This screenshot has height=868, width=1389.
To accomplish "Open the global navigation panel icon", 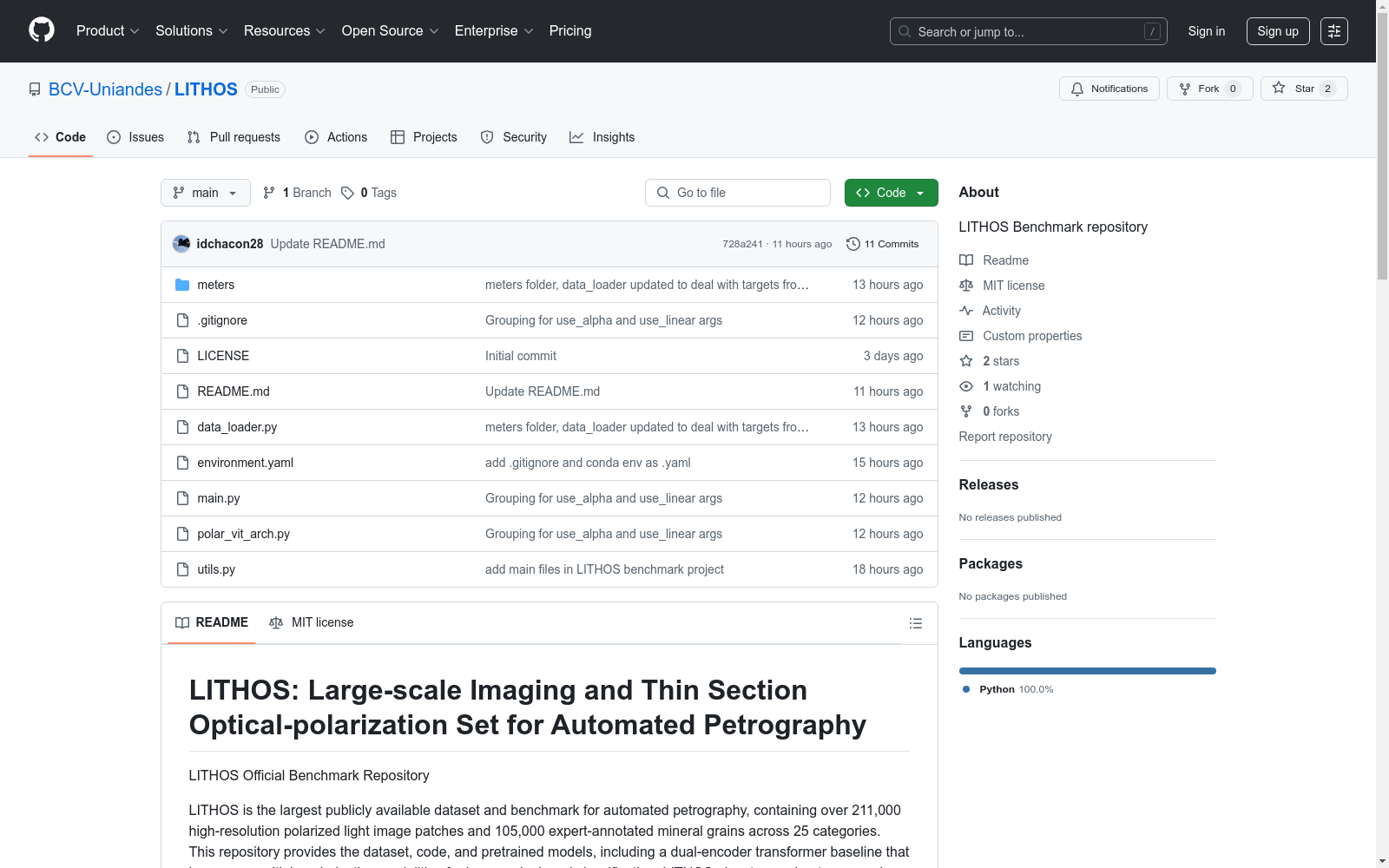I will click(x=1333, y=31).
